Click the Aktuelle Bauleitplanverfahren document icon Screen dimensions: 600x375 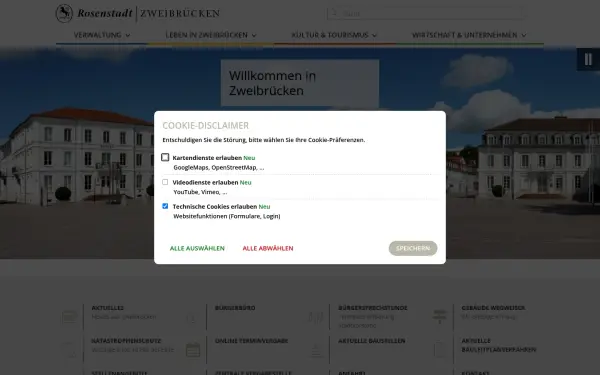pyautogui.click(x=440, y=350)
